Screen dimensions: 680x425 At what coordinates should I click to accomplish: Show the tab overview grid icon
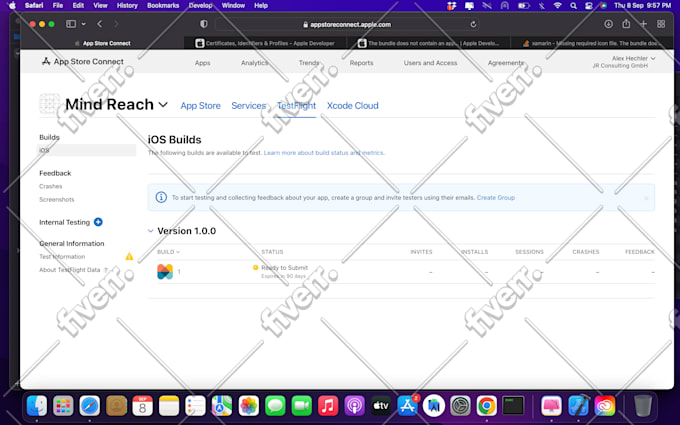(x=661, y=24)
